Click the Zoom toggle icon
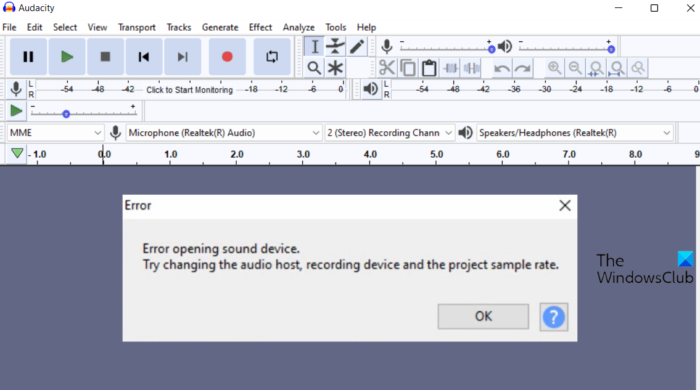The image size is (700, 390). 638,68
